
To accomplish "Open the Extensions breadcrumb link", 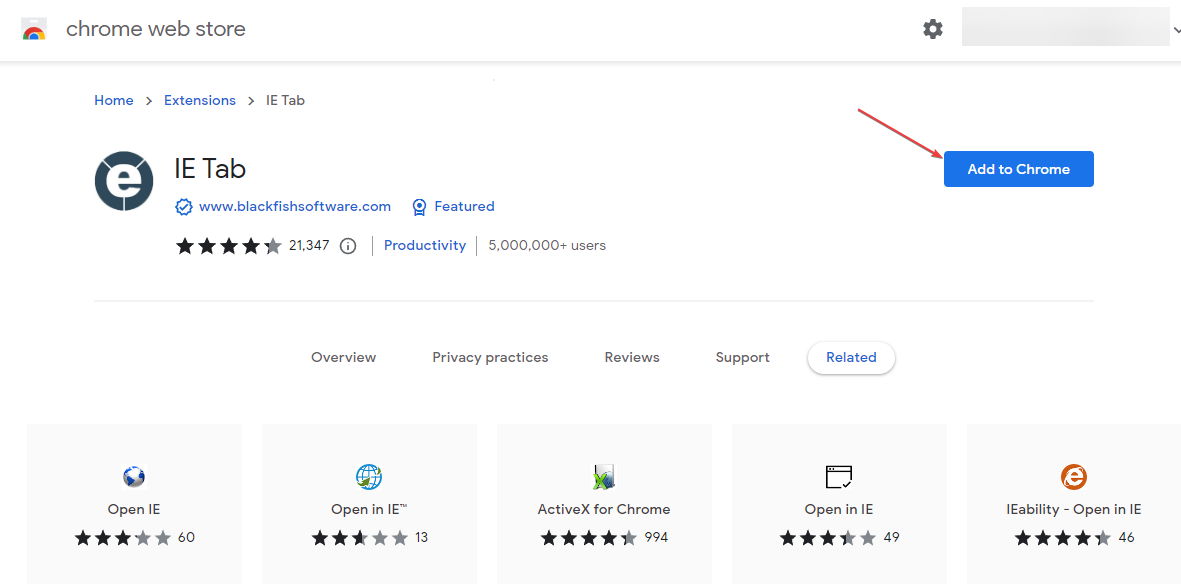I will (200, 101).
